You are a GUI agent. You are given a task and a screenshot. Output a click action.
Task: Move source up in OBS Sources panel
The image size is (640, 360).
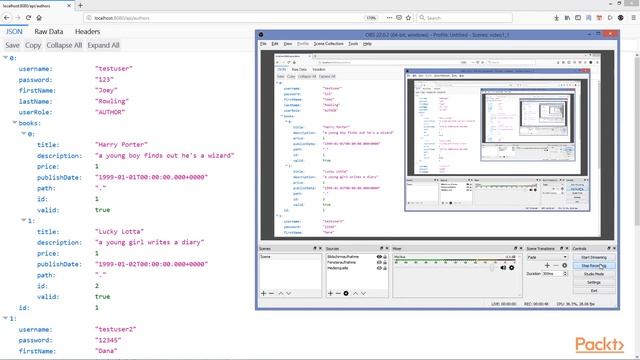[x=356, y=293]
